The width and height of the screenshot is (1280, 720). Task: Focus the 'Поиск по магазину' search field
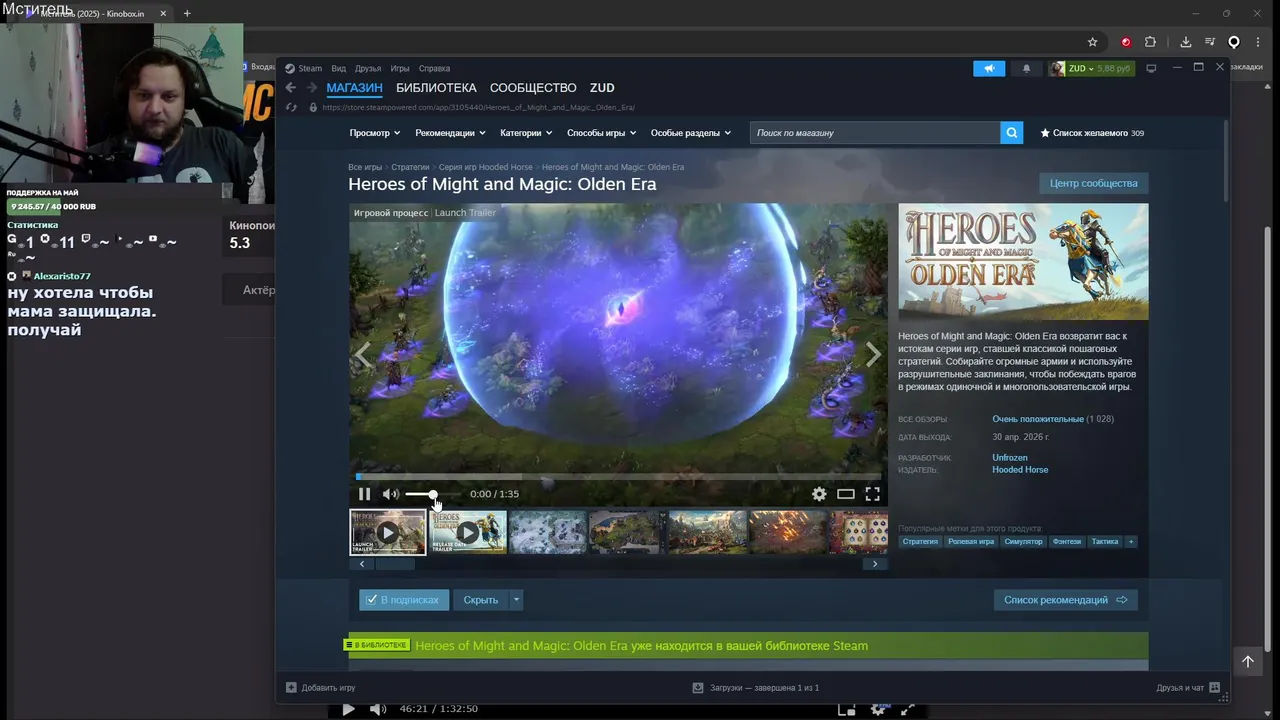click(875, 133)
